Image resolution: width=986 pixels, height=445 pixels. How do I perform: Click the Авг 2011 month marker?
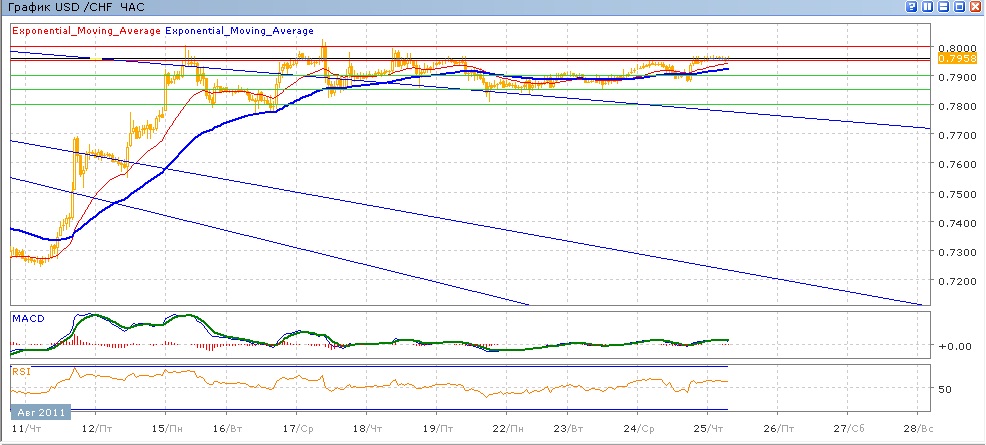38,411
